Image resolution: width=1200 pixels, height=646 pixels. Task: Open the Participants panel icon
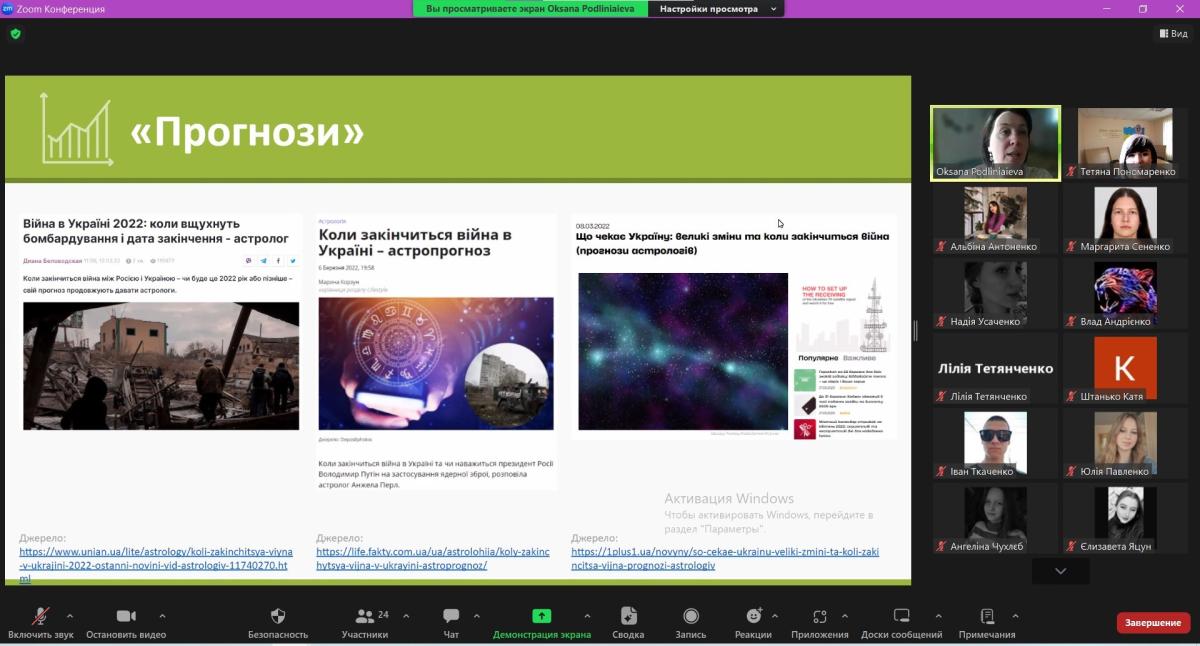tap(365, 616)
